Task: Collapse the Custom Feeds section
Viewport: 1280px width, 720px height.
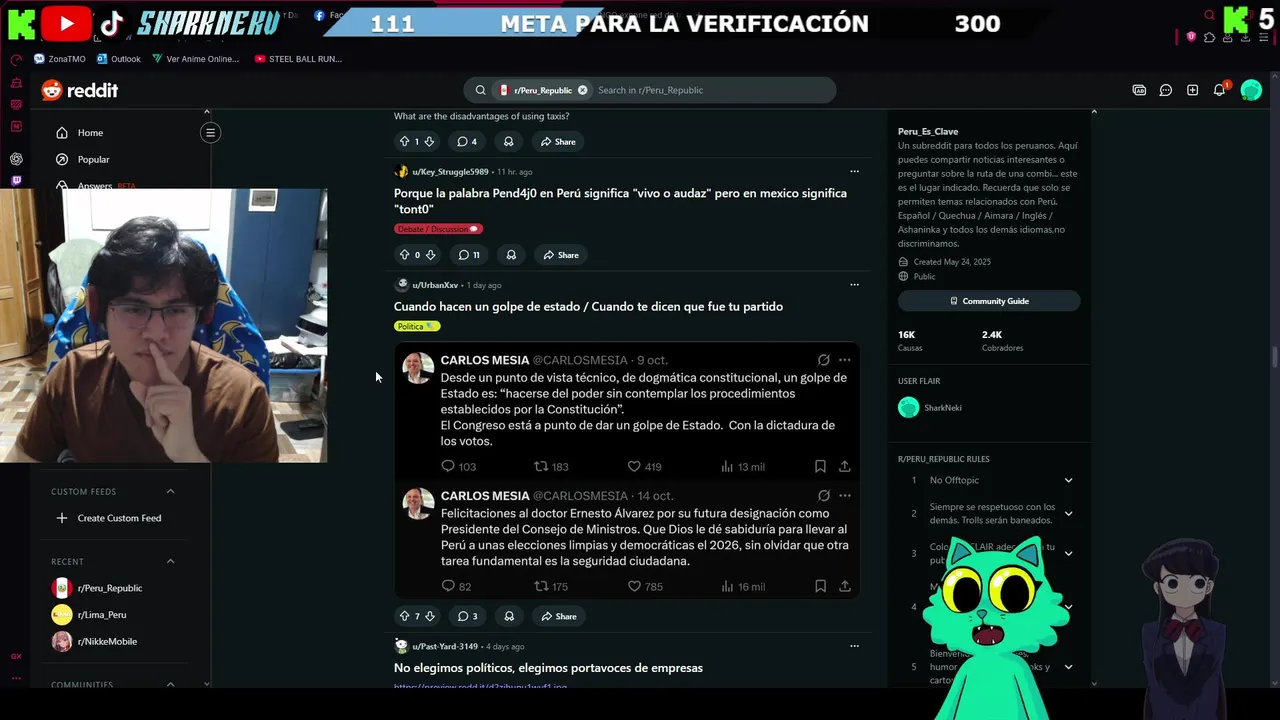Action: pyautogui.click(x=170, y=491)
